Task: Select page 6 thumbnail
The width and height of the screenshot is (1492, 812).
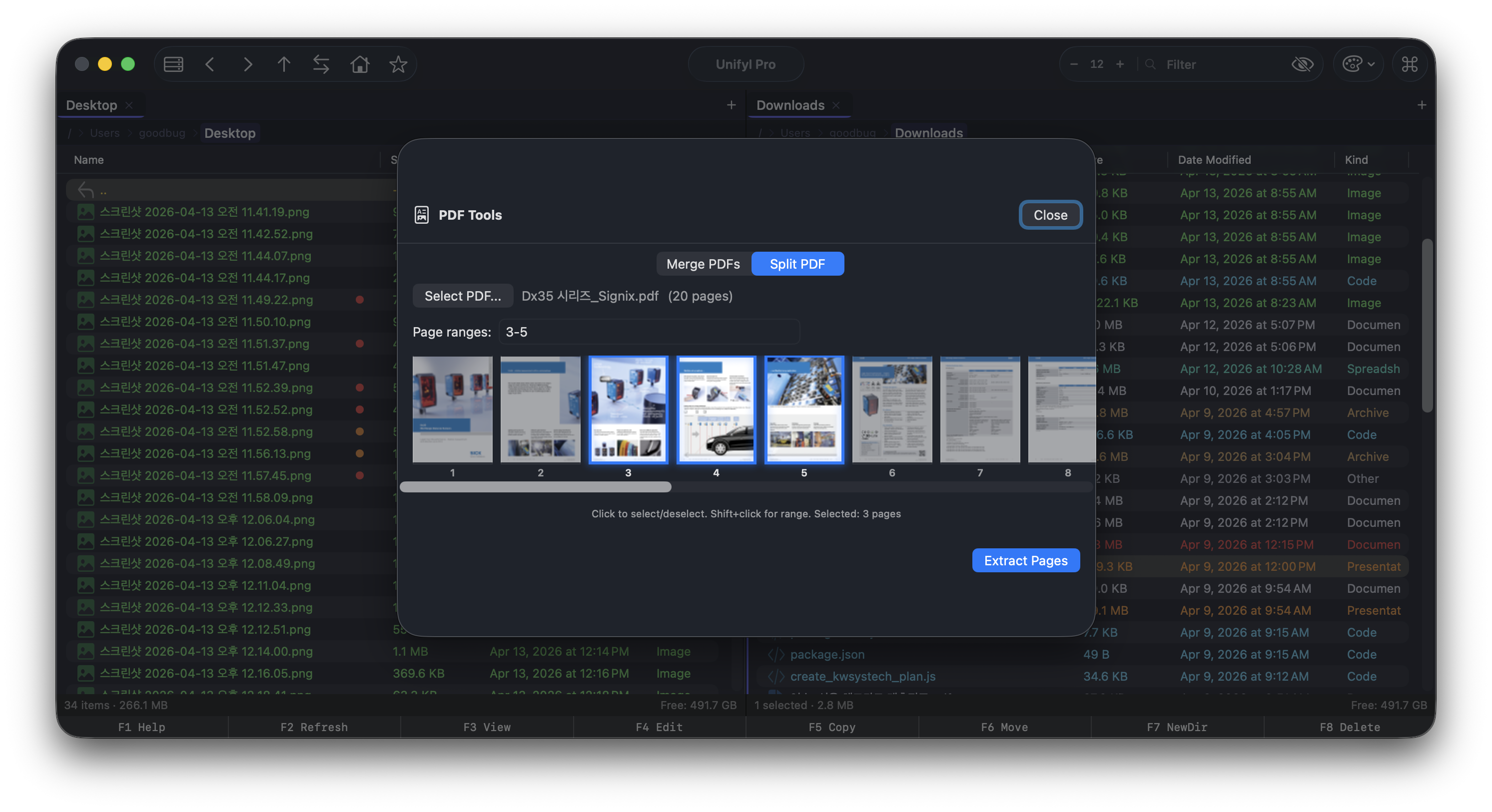Action: click(891, 409)
